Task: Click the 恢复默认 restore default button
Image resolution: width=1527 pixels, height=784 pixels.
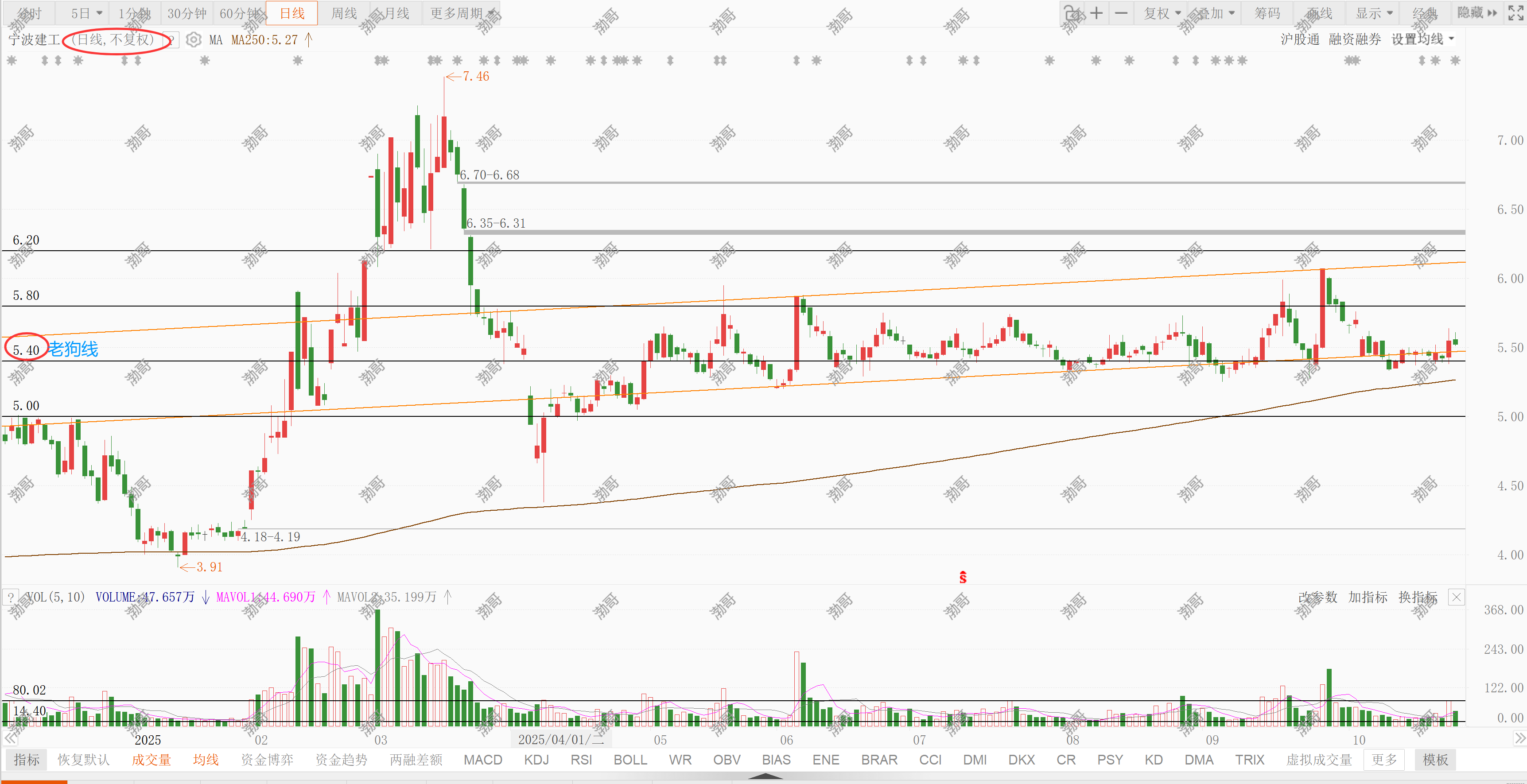Action: pyautogui.click(x=84, y=760)
